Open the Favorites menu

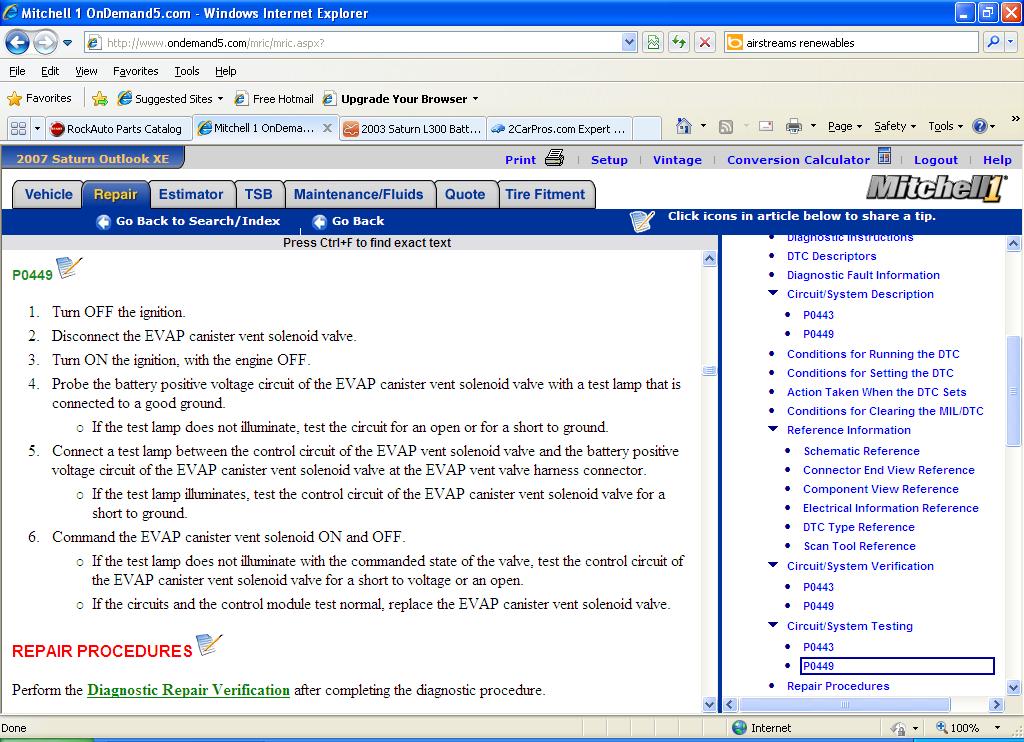[135, 71]
